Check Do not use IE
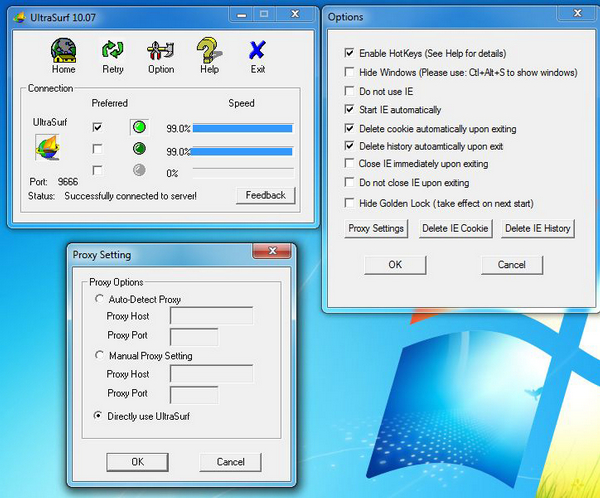Image resolution: width=600 pixels, height=498 pixels. click(x=349, y=91)
